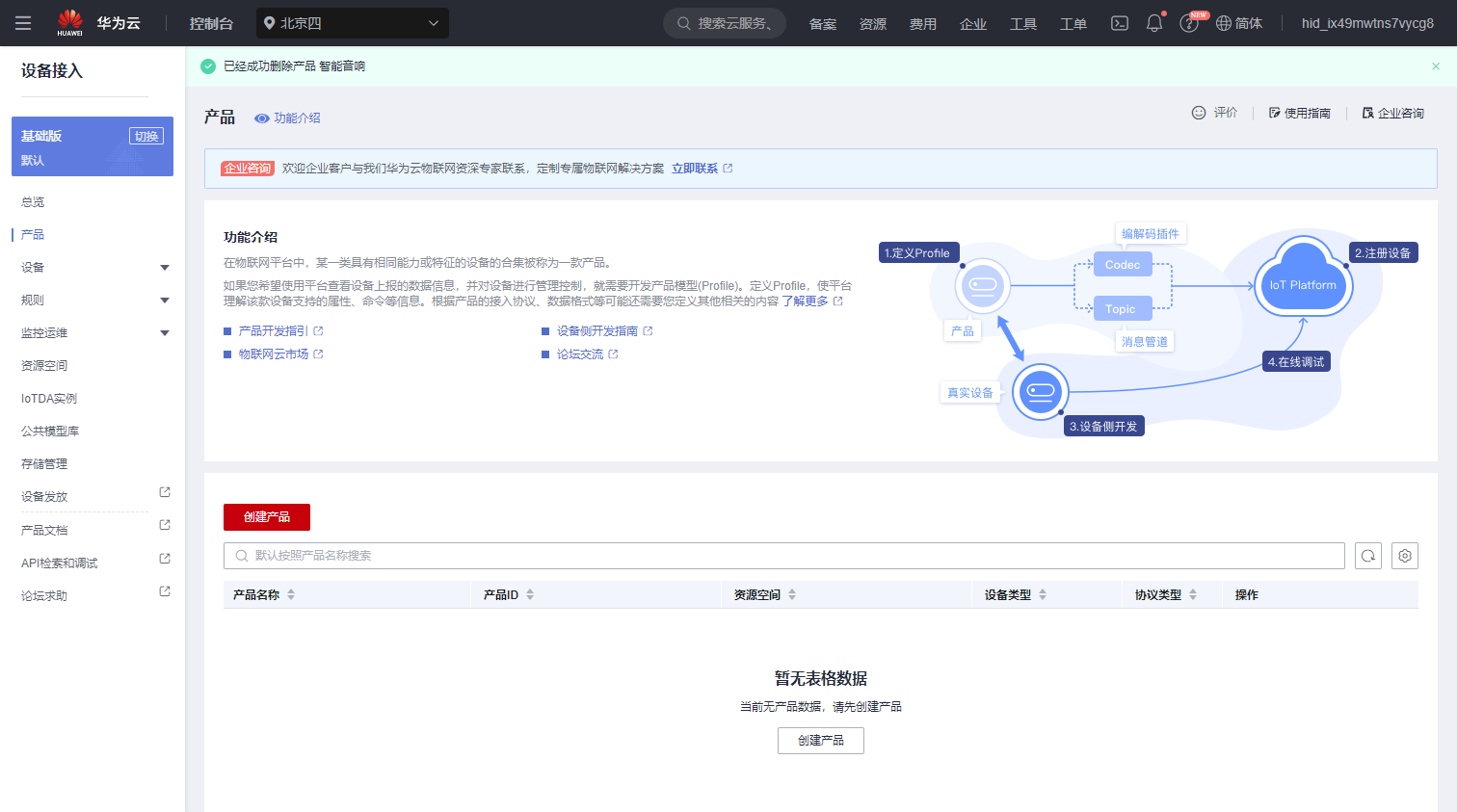This screenshot has height=812, width=1457.
Task: Click the product name search field
Action: [x=783, y=556]
